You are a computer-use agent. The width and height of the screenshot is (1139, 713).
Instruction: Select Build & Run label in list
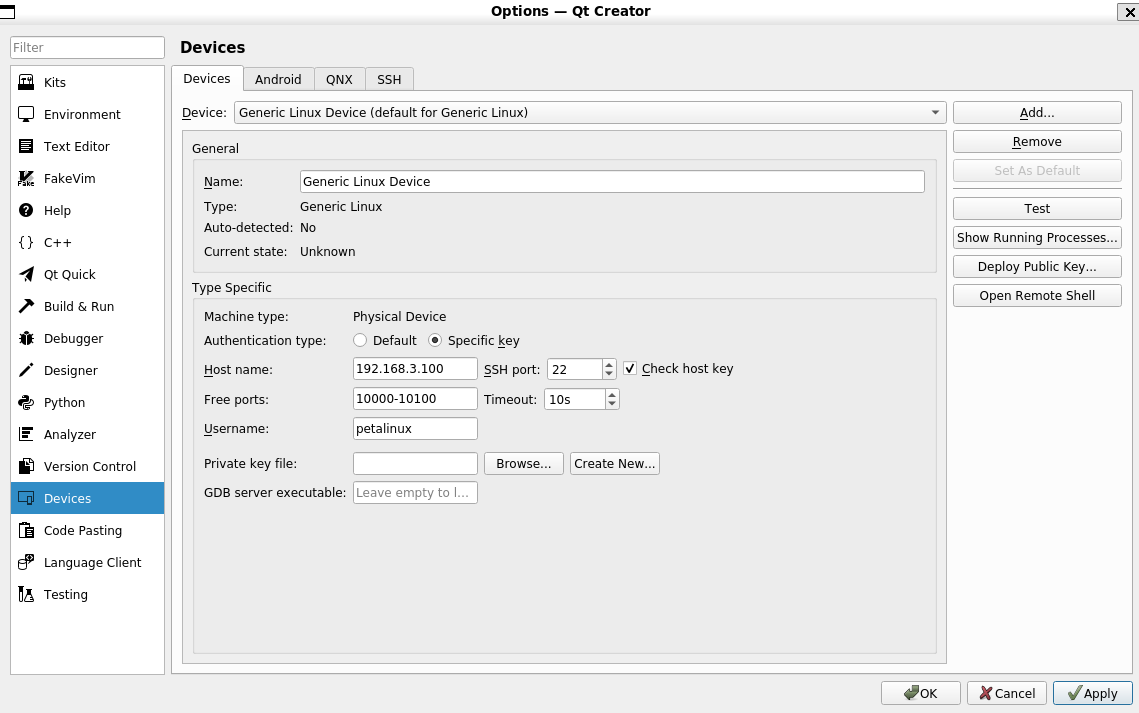point(78,306)
